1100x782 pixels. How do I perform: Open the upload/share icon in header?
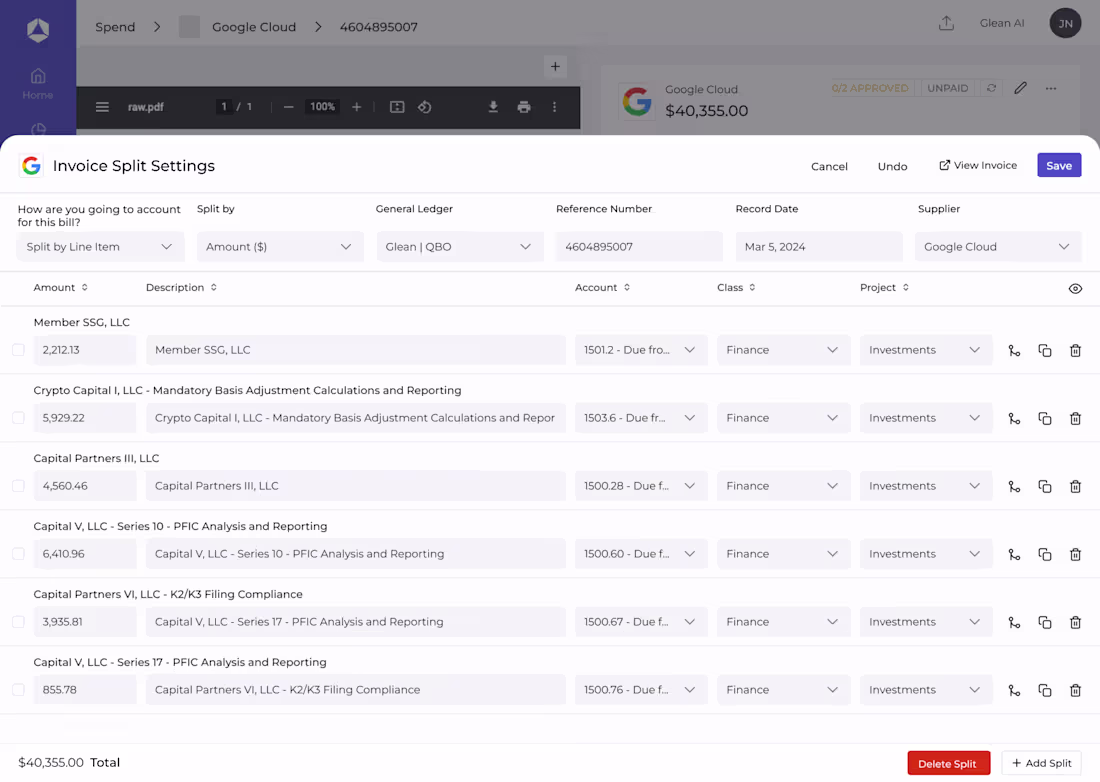(946, 24)
